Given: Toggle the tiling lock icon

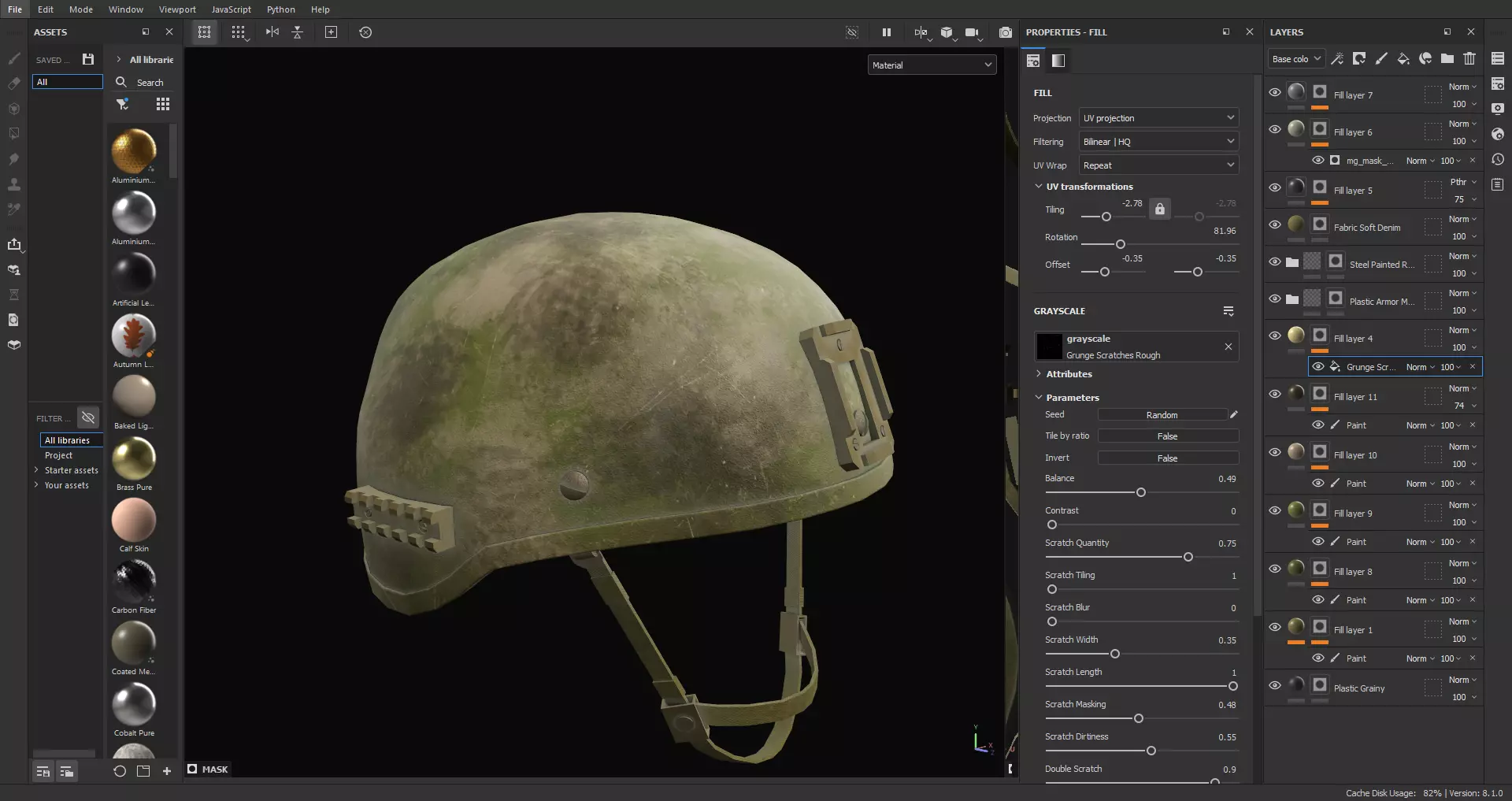Looking at the screenshot, I should click(1160, 210).
